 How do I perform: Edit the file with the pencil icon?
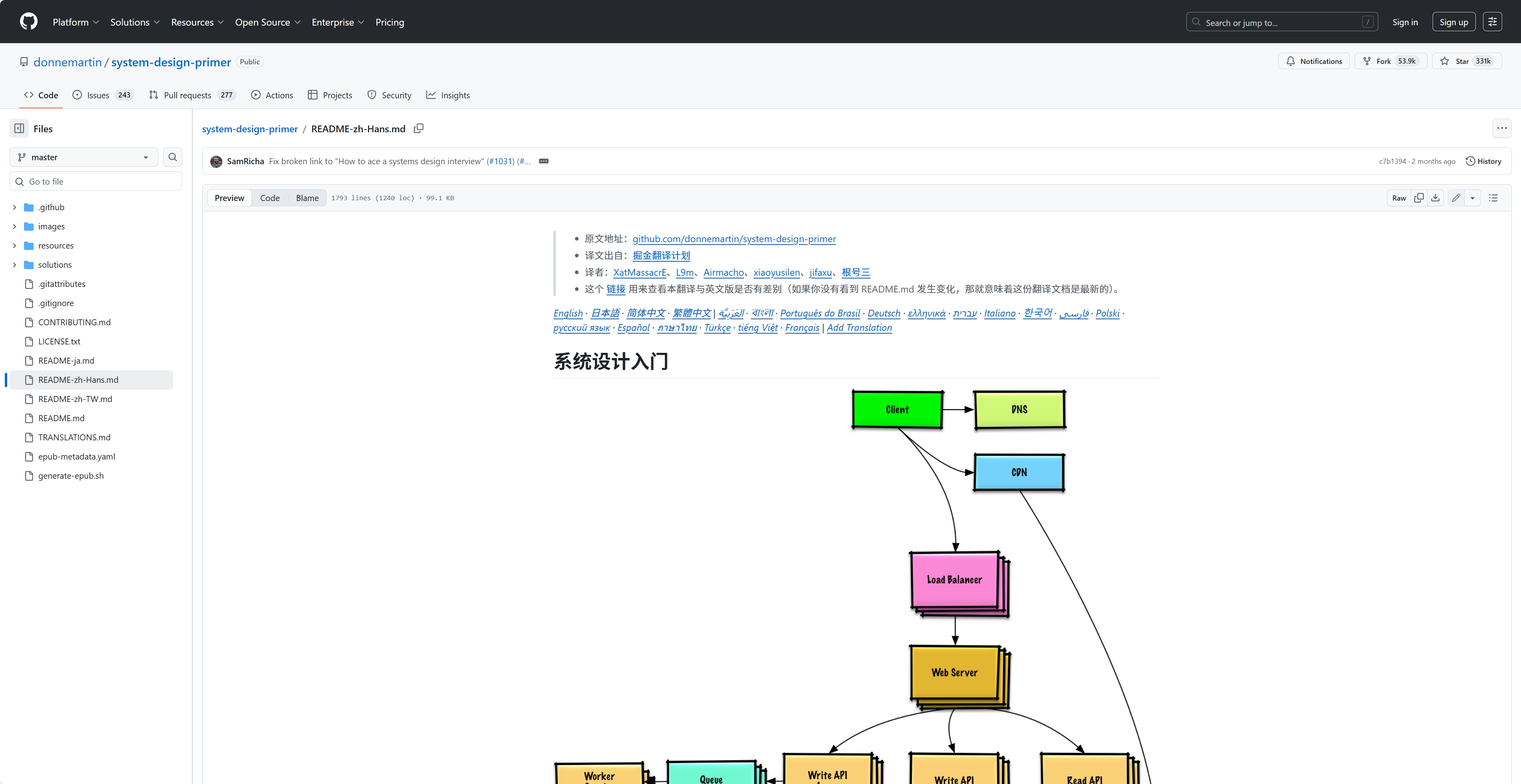(x=1456, y=198)
